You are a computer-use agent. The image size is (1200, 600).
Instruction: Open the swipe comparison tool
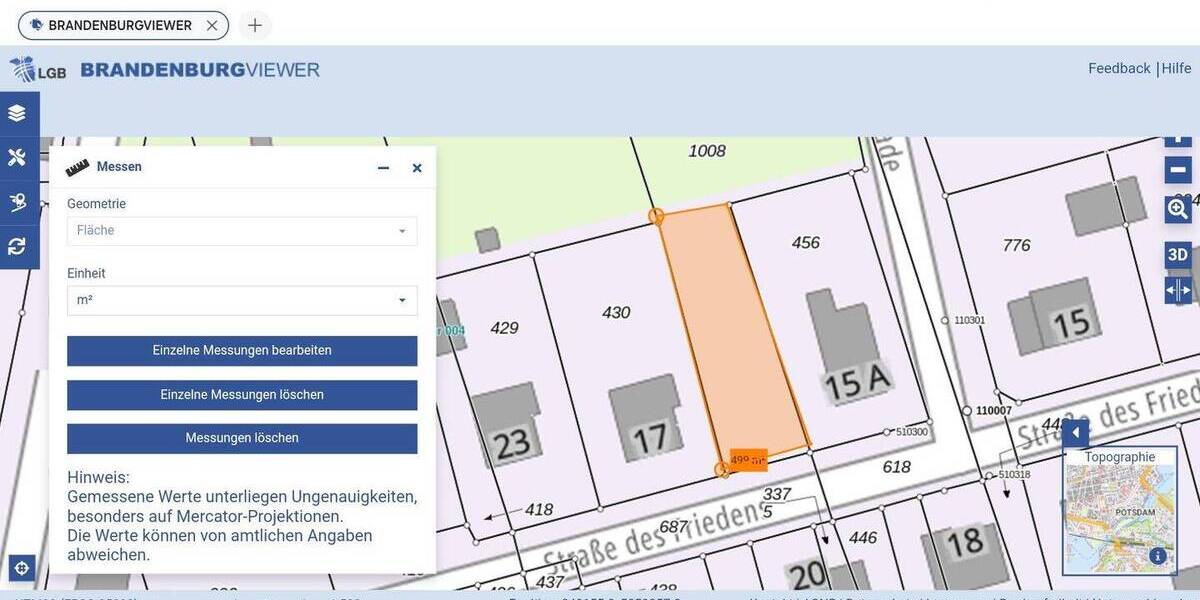pos(1178,291)
